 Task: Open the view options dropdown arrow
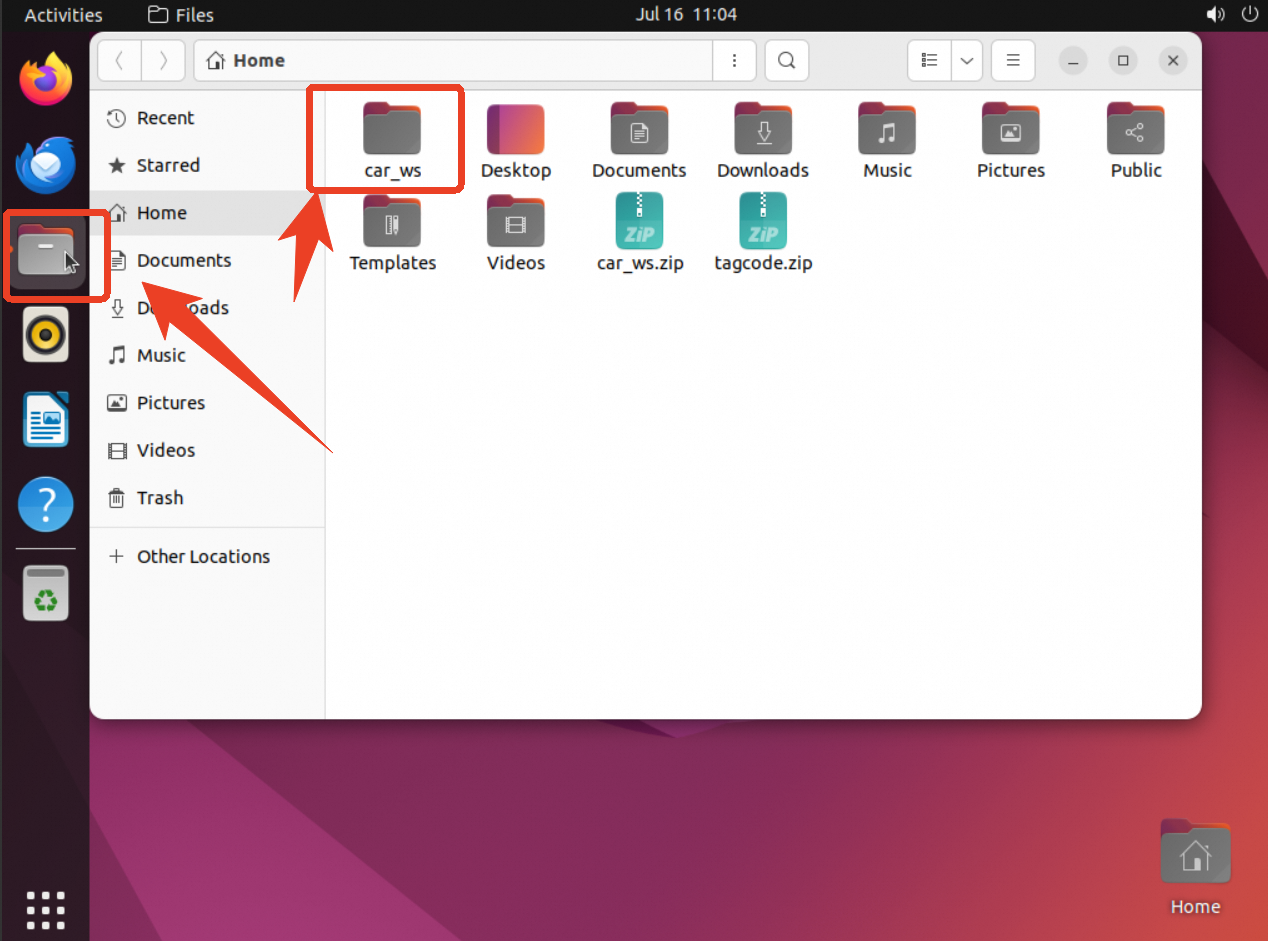tap(966, 61)
